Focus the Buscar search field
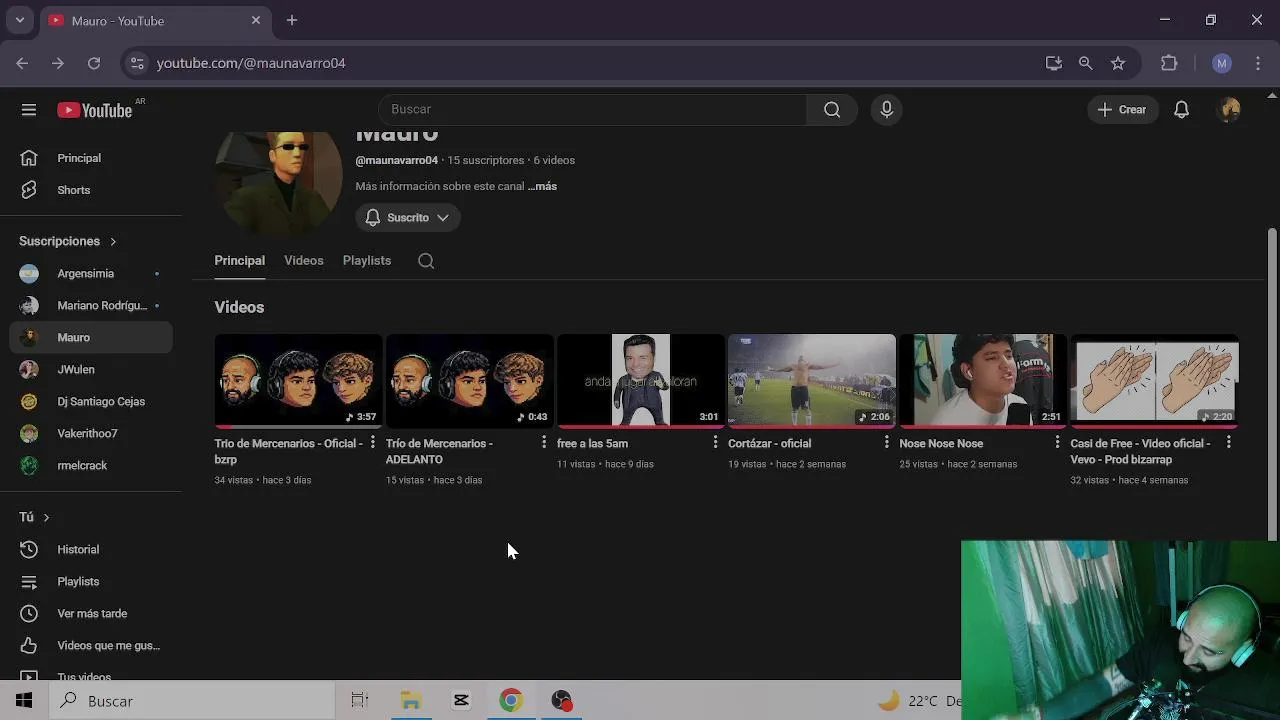Screen dimensions: 1280x720 coord(592,110)
